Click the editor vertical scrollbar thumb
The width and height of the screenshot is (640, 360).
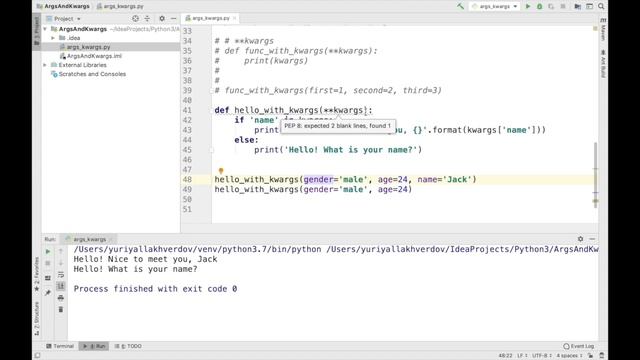click(x=596, y=175)
